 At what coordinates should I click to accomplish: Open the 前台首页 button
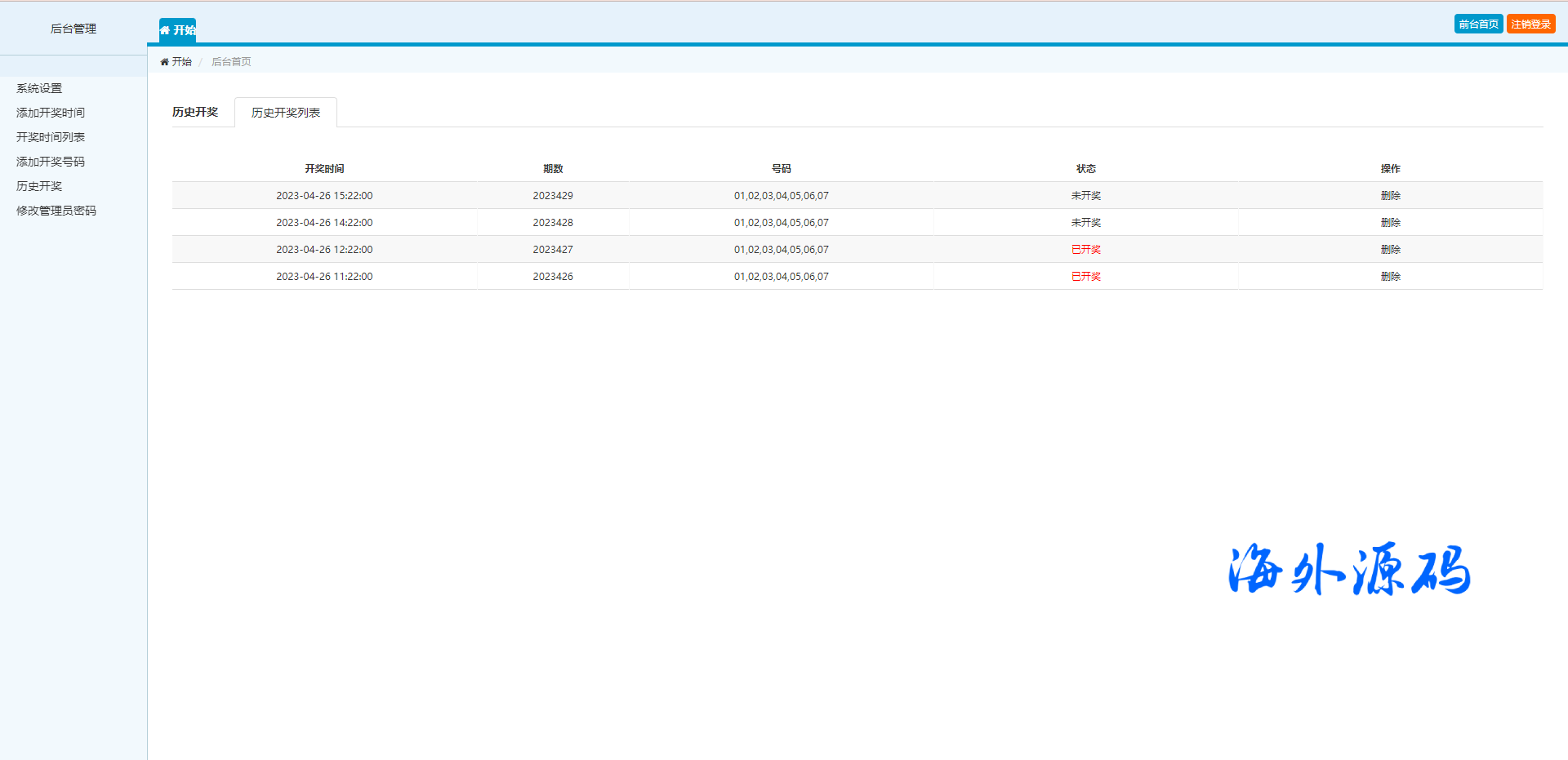(x=1477, y=24)
